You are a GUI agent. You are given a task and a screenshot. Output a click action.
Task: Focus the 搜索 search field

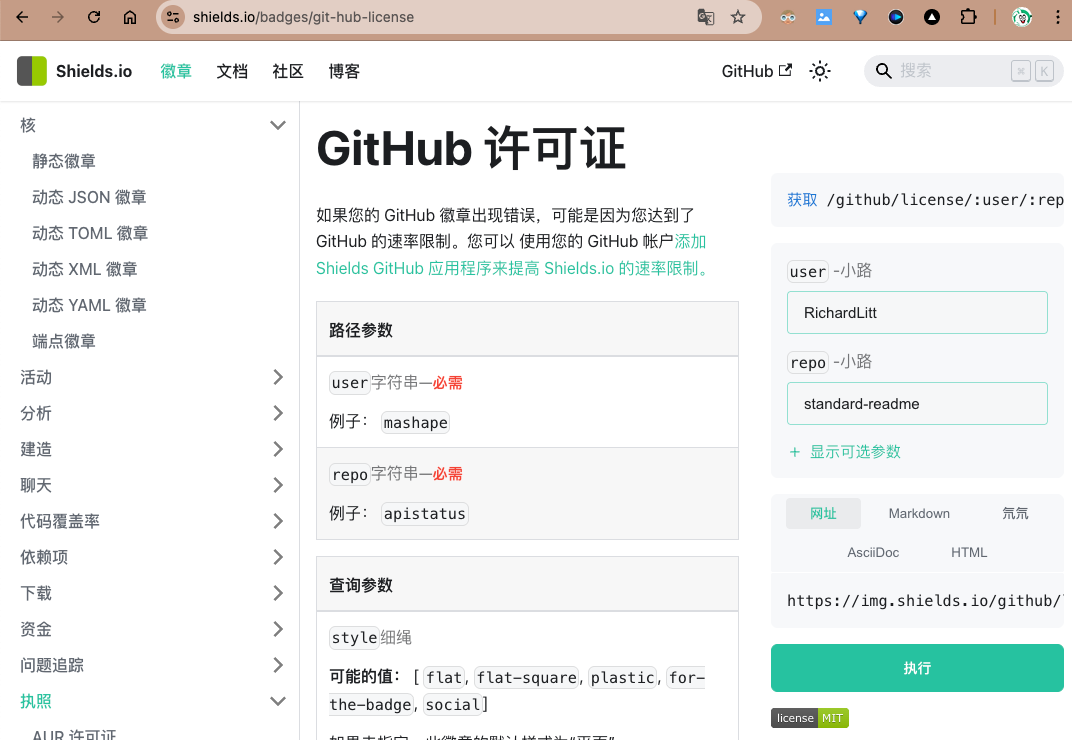(963, 71)
